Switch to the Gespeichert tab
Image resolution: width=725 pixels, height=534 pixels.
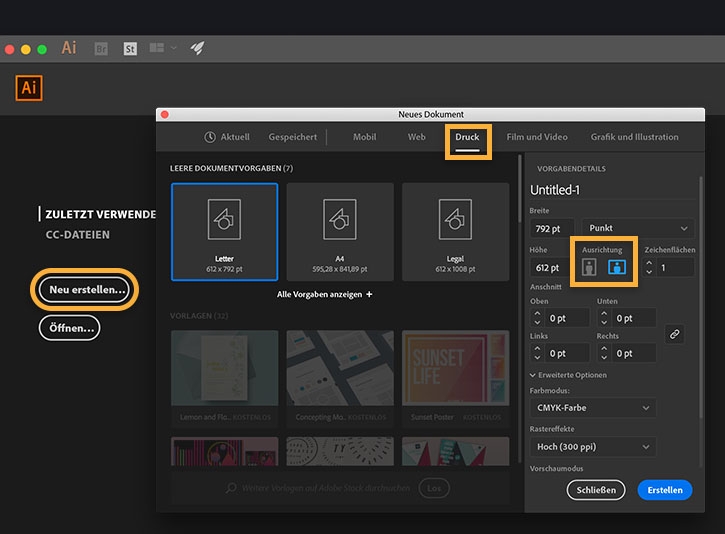[x=293, y=137]
